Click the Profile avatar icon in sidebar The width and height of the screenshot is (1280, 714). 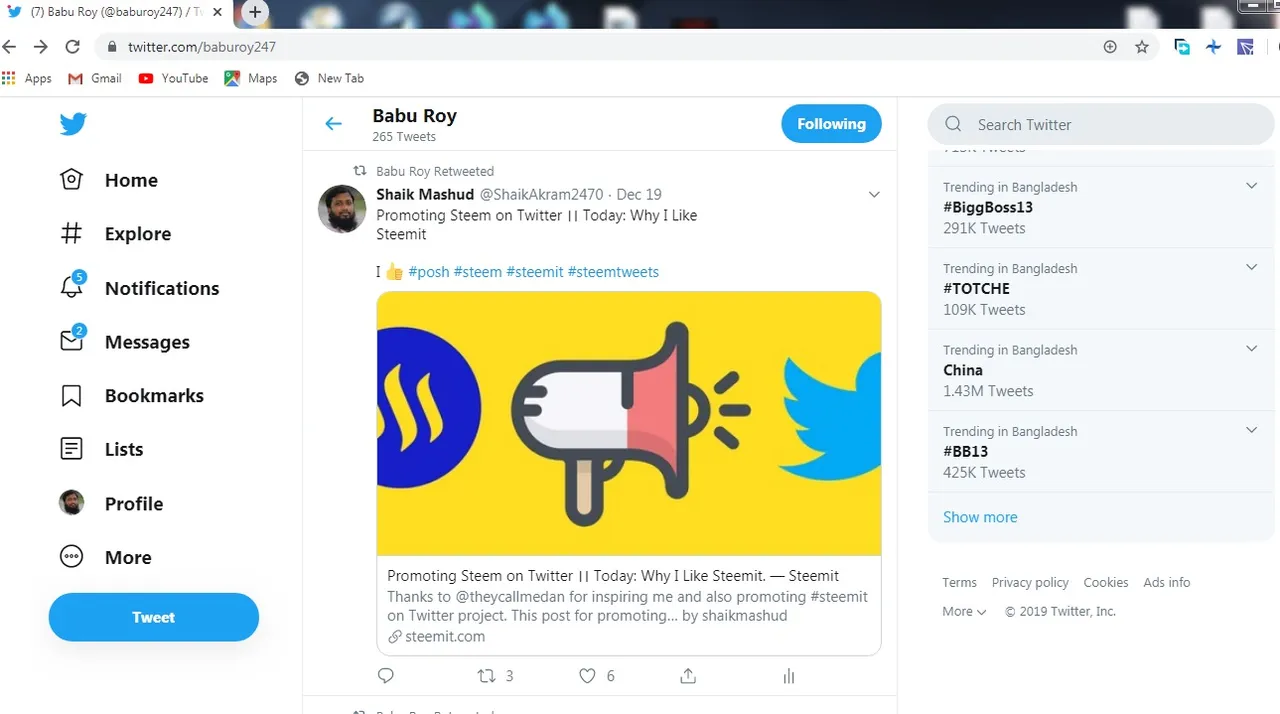coord(71,503)
